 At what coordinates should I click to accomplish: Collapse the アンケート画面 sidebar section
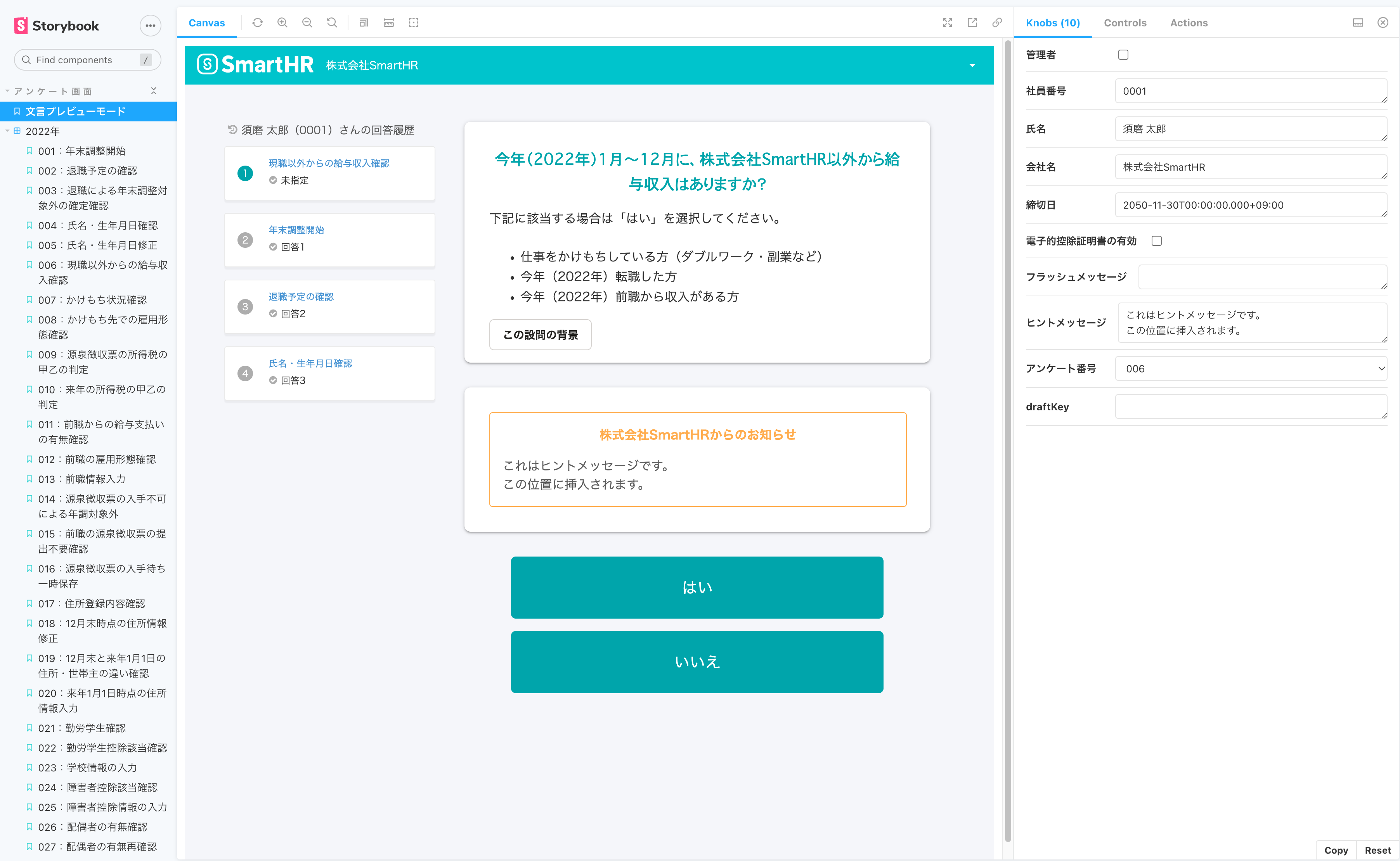point(154,90)
